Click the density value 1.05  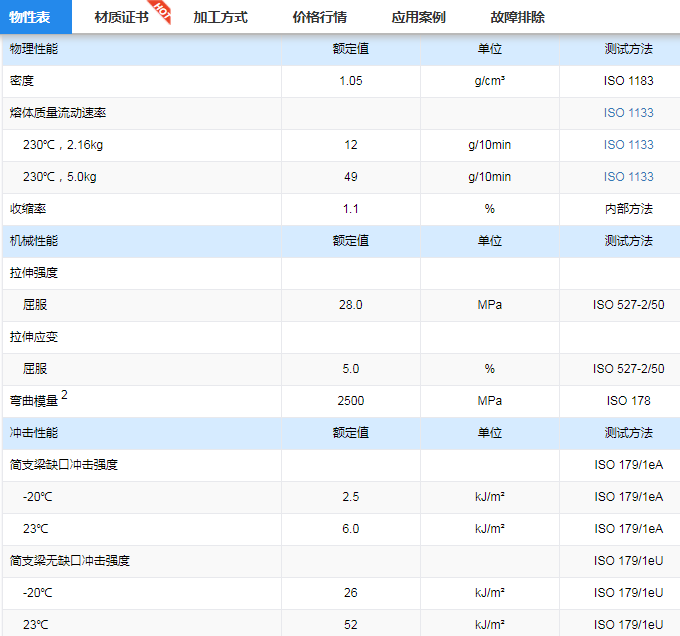350,81
